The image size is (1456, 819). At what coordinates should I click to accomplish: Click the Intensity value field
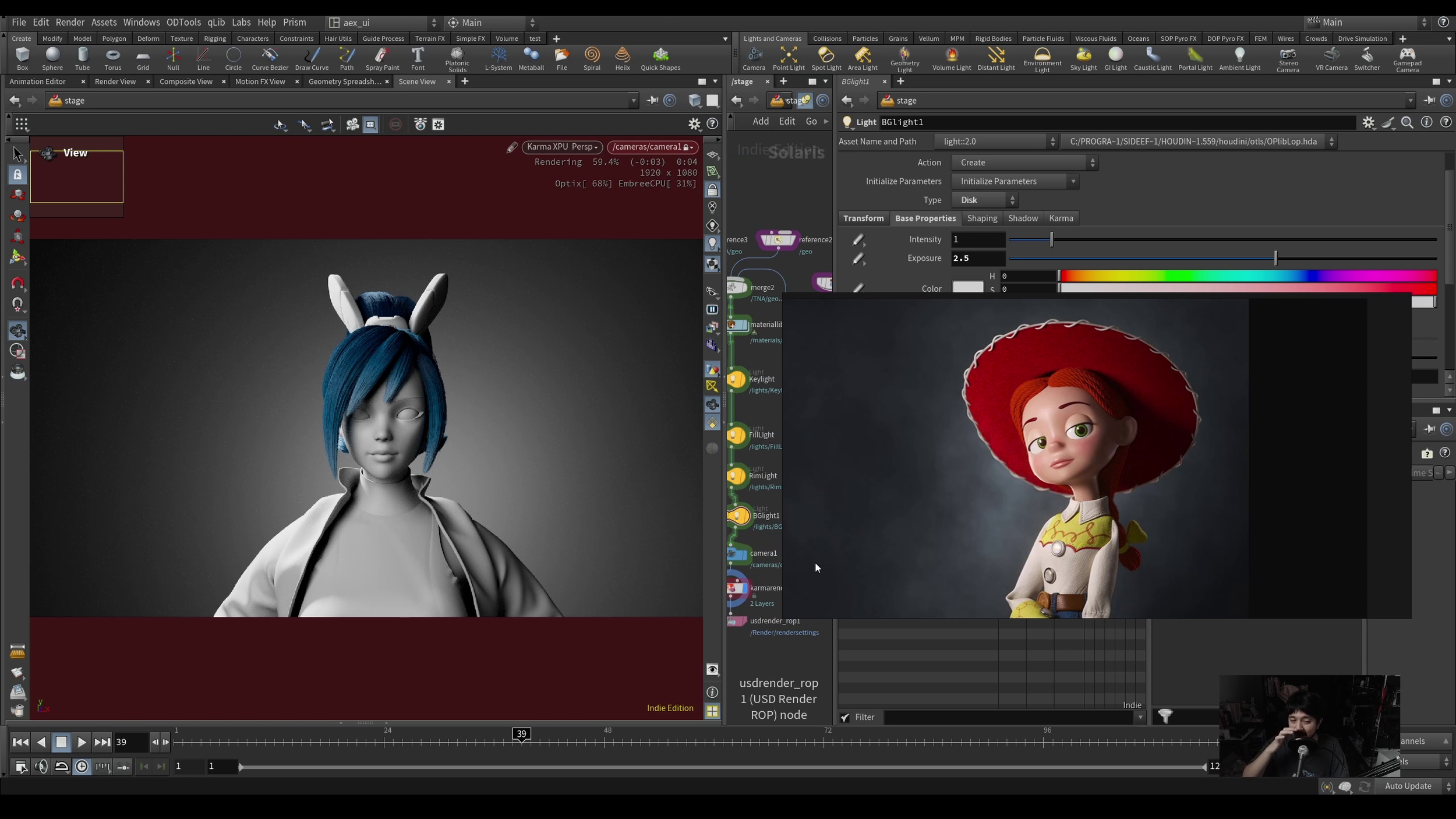tap(977, 239)
